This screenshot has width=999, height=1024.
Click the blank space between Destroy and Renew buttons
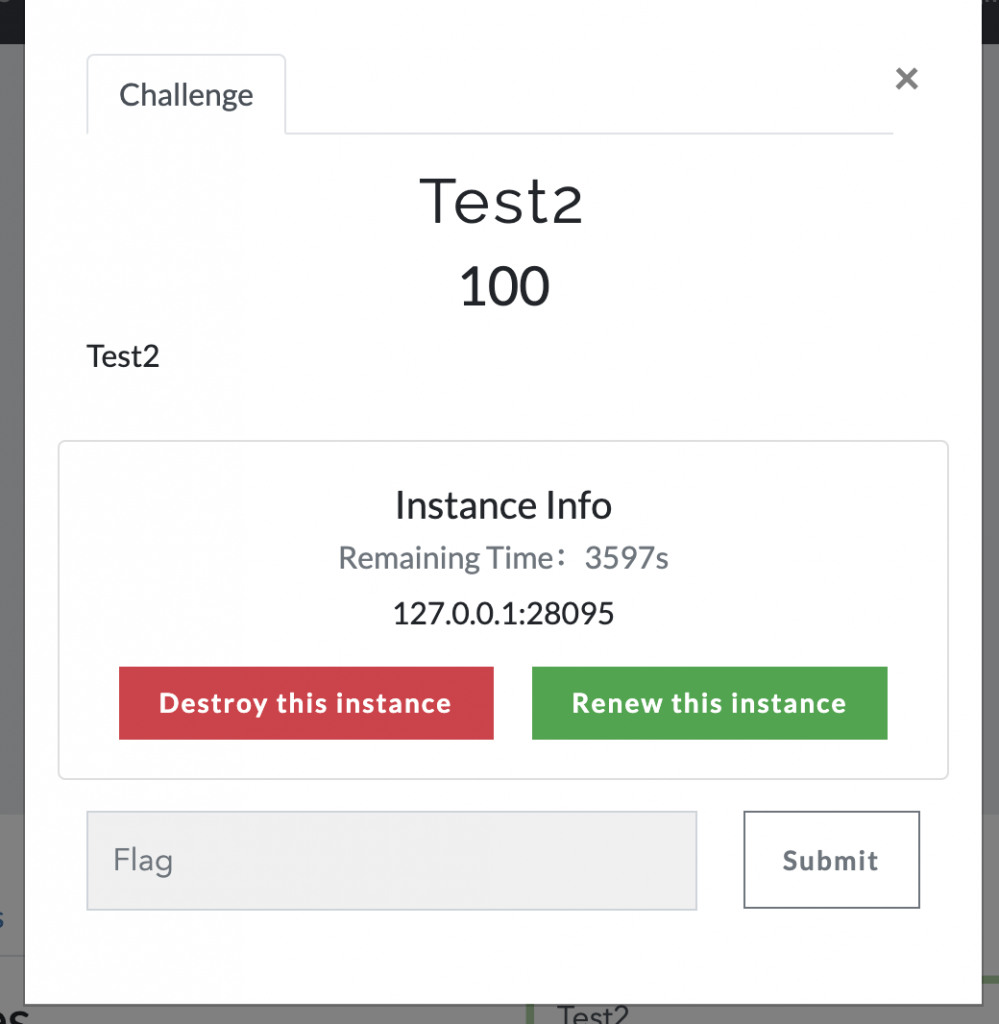tap(512, 703)
